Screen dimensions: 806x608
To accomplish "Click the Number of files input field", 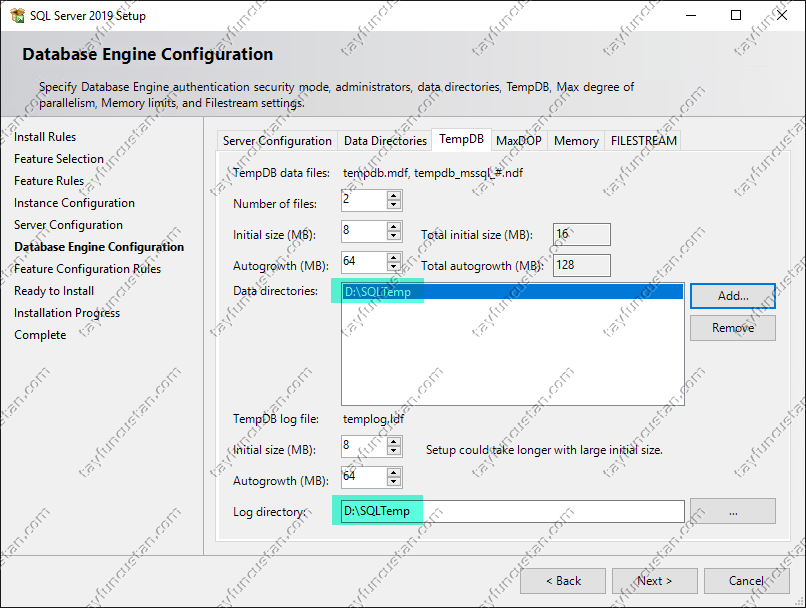I will click(x=364, y=200).
